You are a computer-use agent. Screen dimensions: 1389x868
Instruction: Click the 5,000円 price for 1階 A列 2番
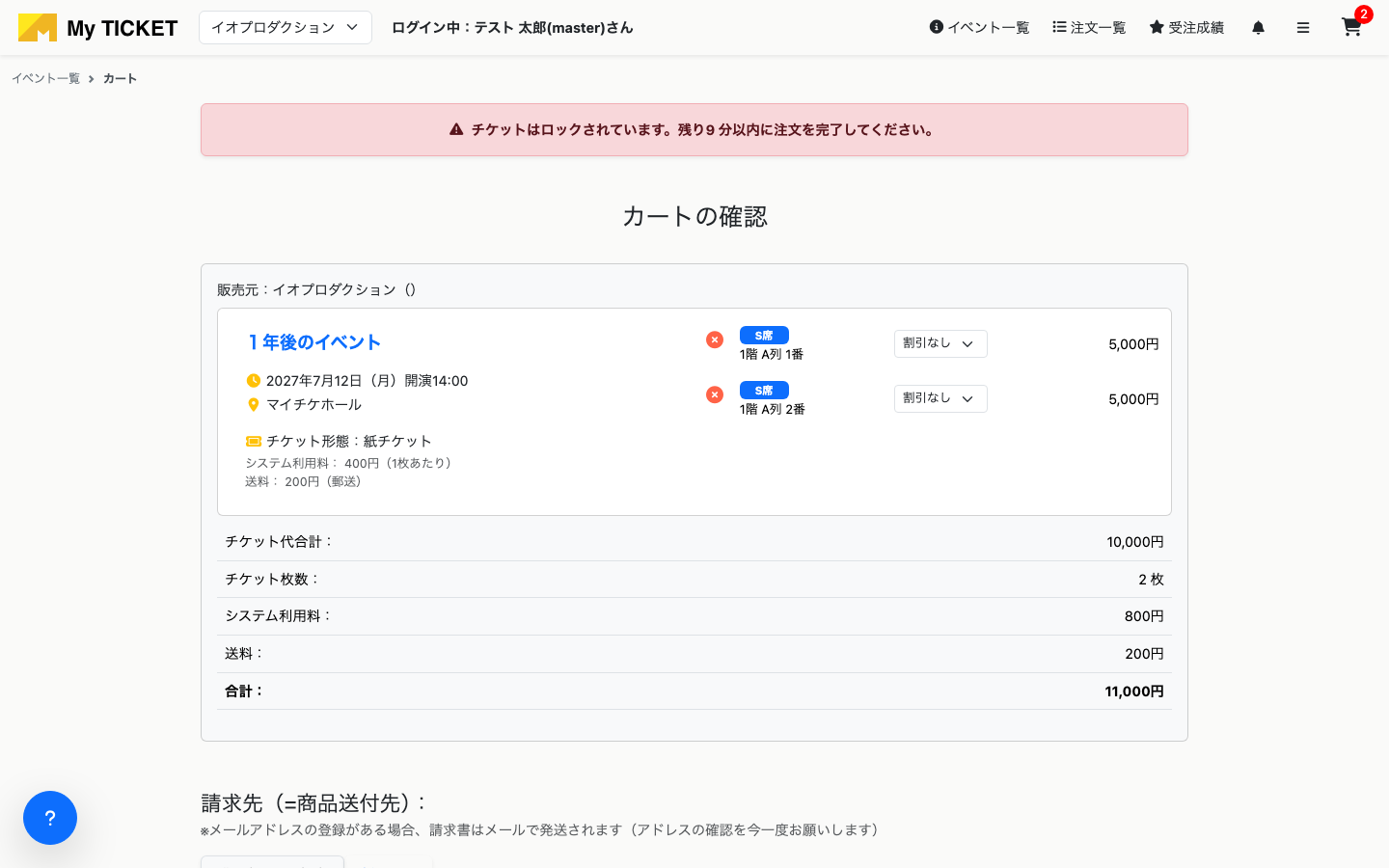1133,399
